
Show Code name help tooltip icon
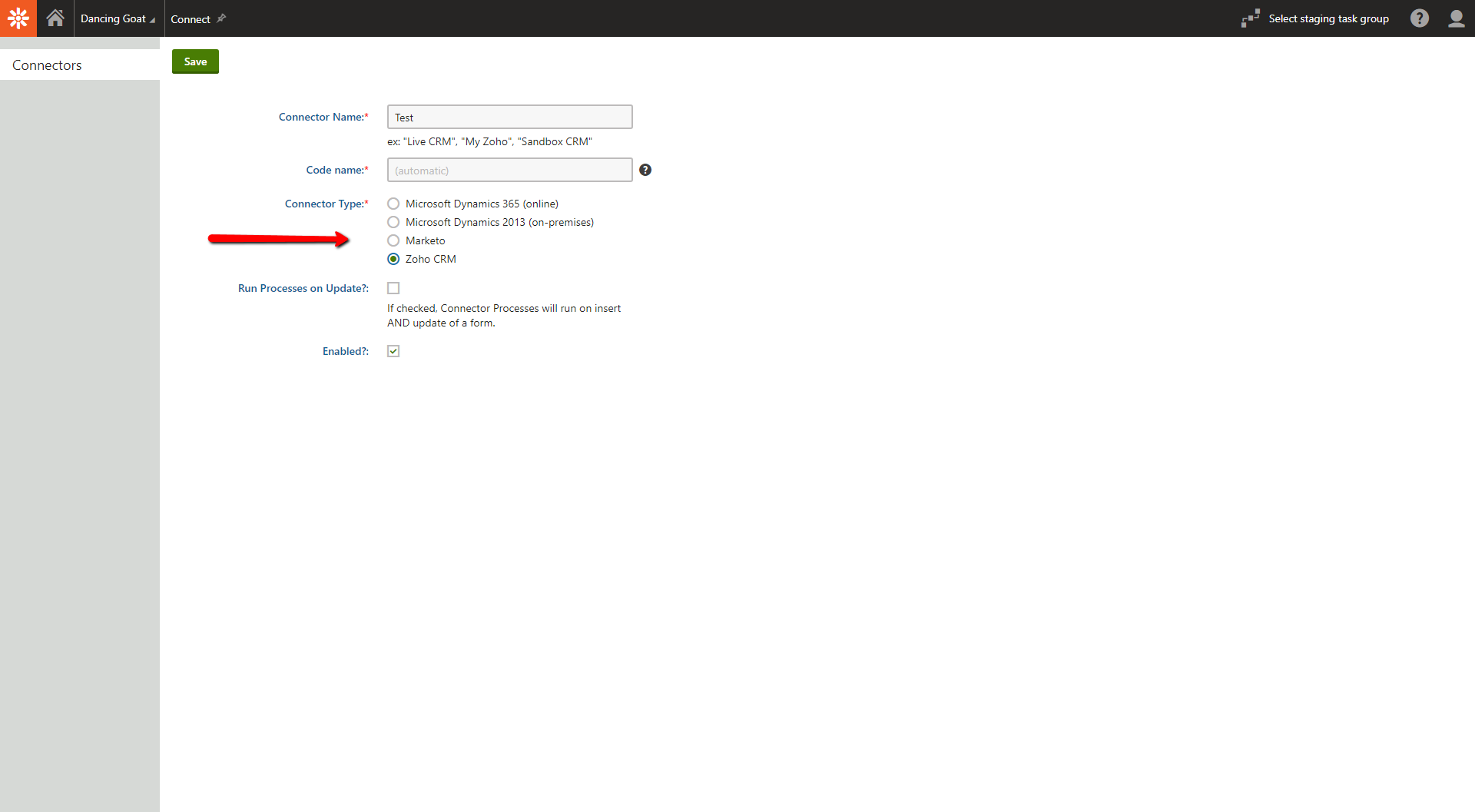click(x=645, y=170)
